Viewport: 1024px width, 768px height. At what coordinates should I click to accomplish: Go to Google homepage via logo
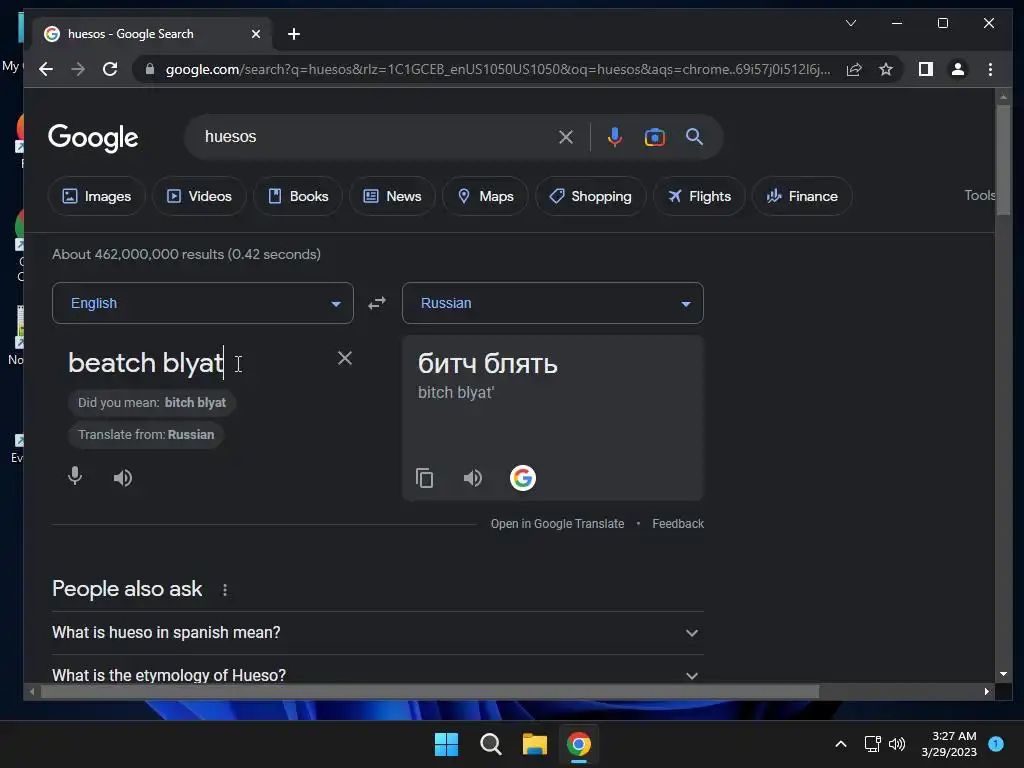point(93,137)
